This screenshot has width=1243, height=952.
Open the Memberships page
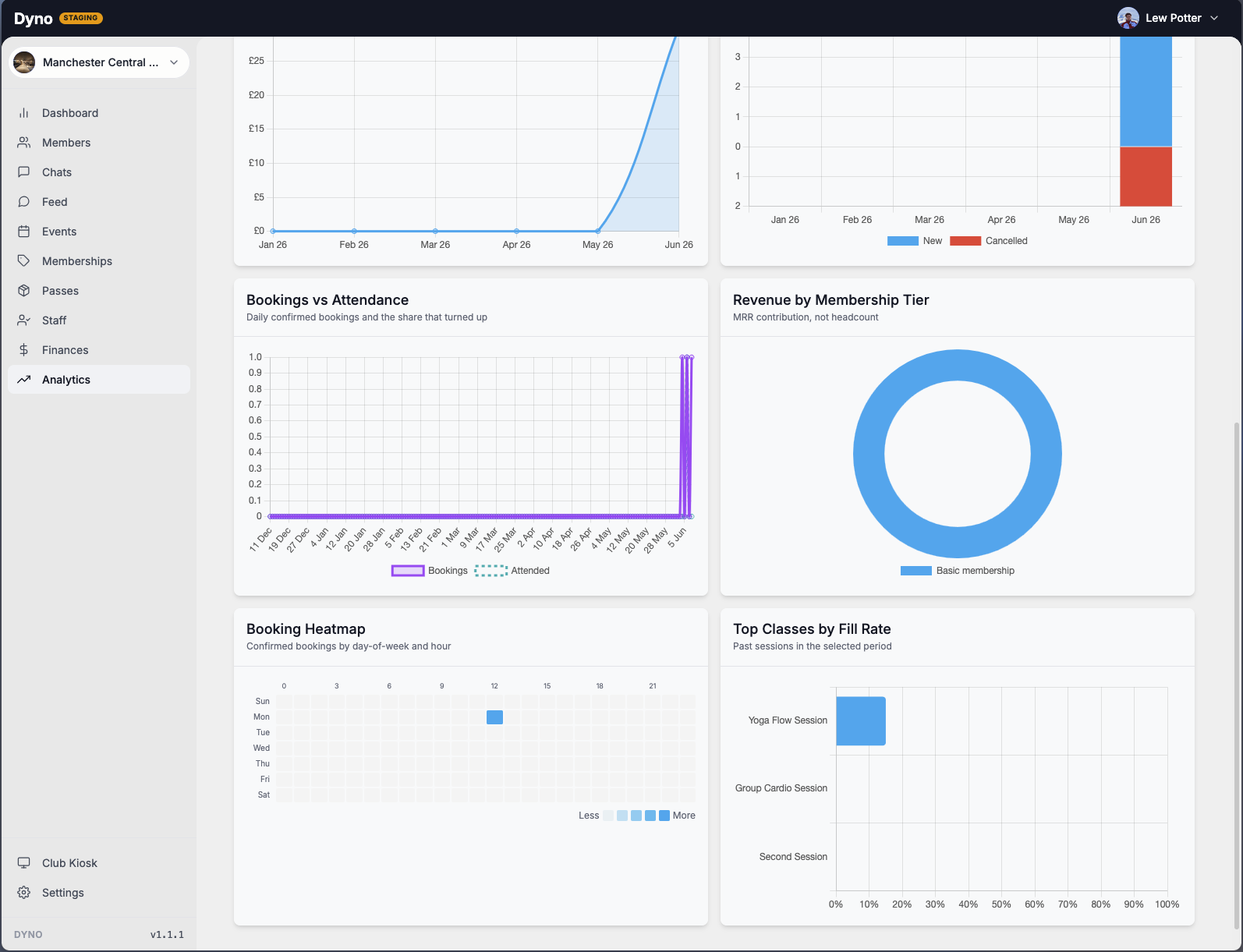[99, 261]
